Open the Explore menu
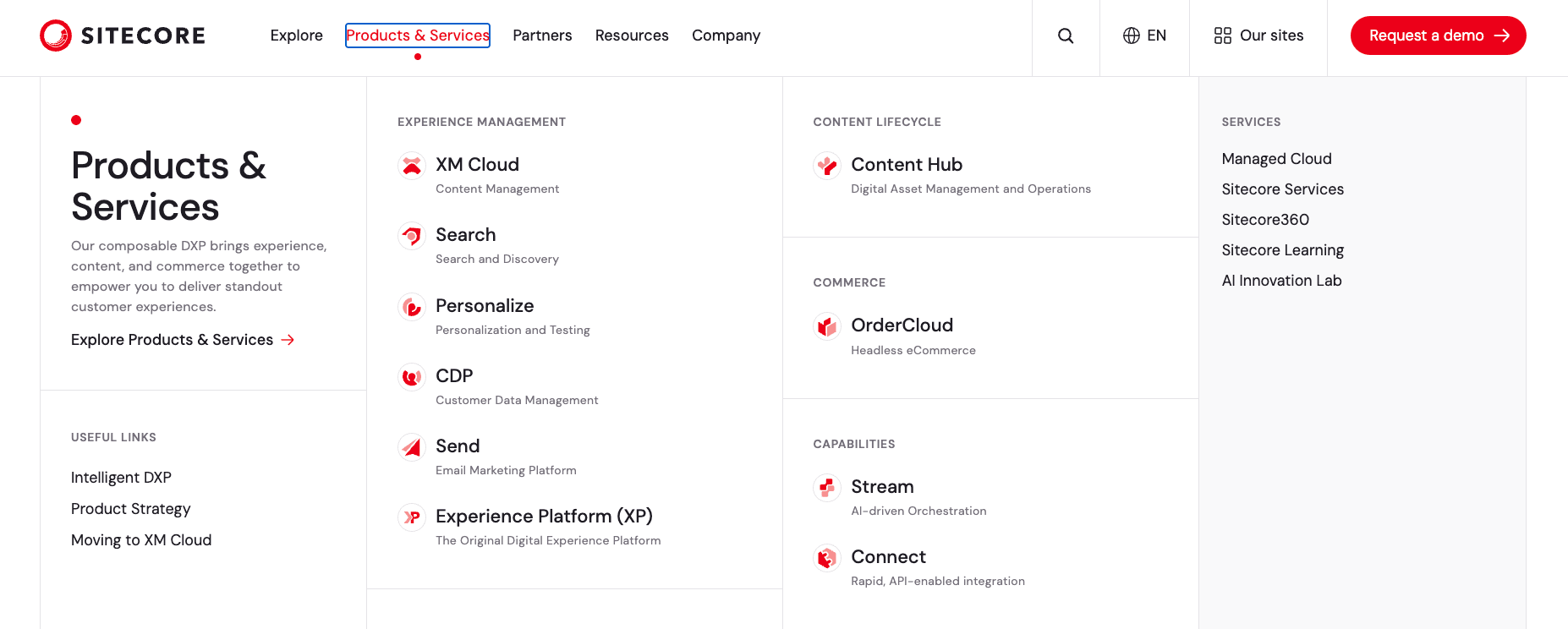 click(x=297, y=36)
